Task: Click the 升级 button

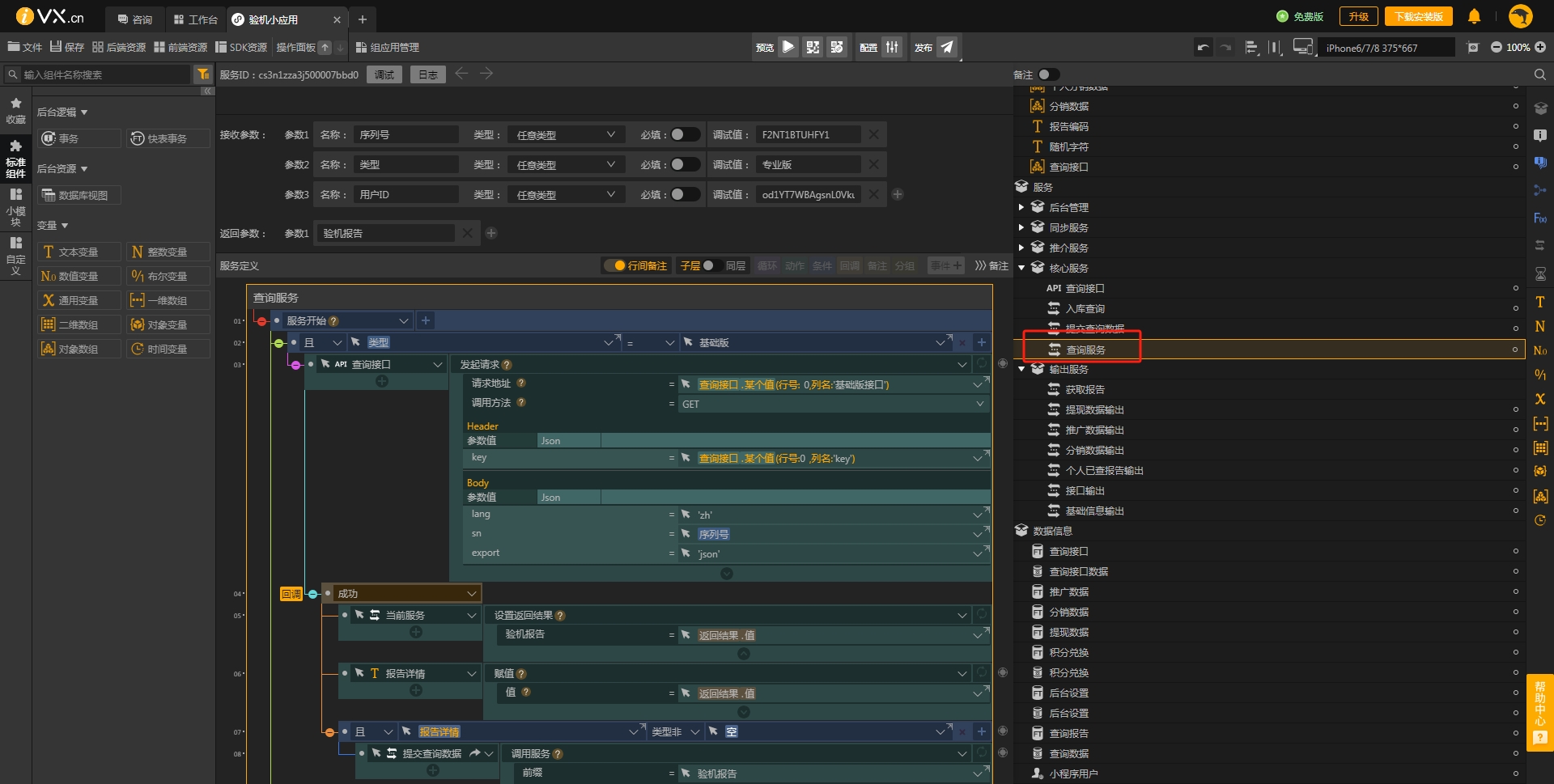Action: [1358, 16]
